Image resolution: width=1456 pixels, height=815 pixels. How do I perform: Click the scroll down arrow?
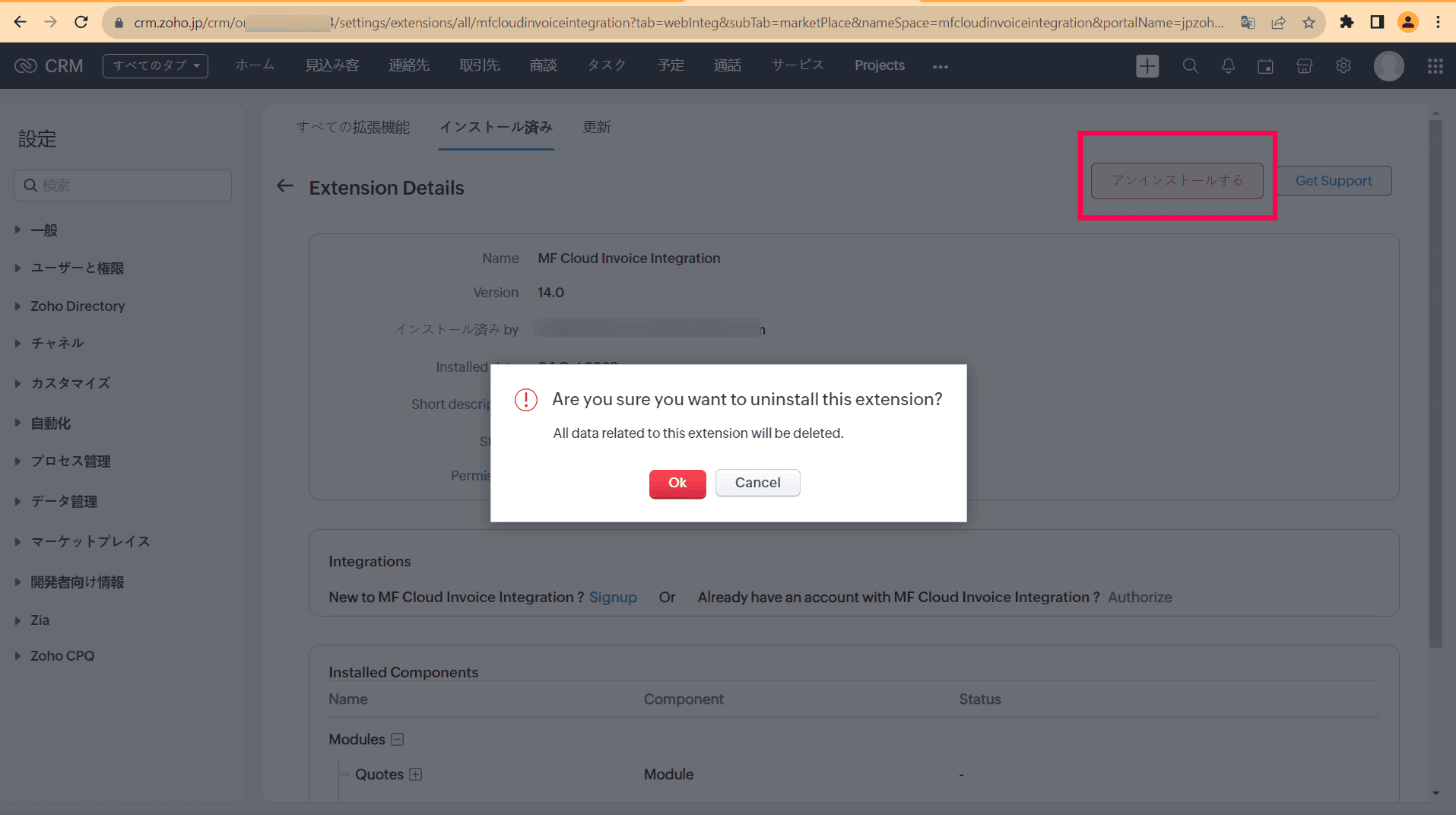1435,794
